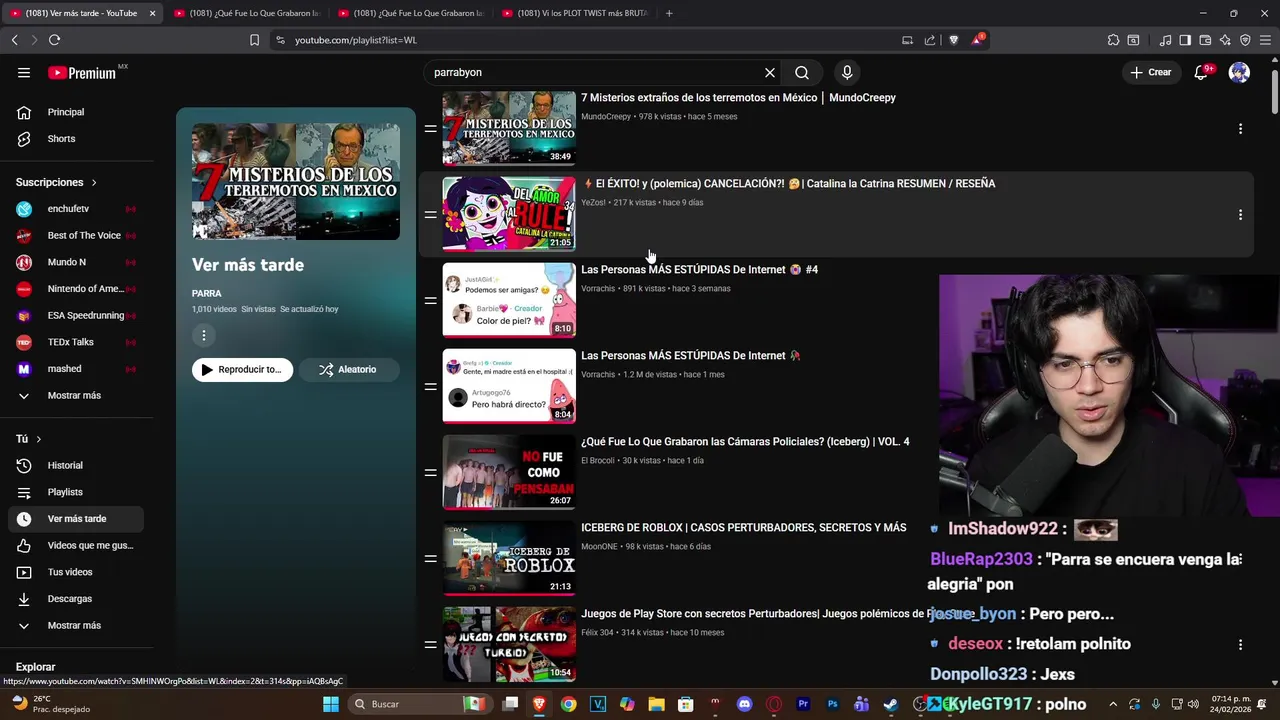Expand Suscripciones section
The image size is (1280, 720).
(56, 182)
